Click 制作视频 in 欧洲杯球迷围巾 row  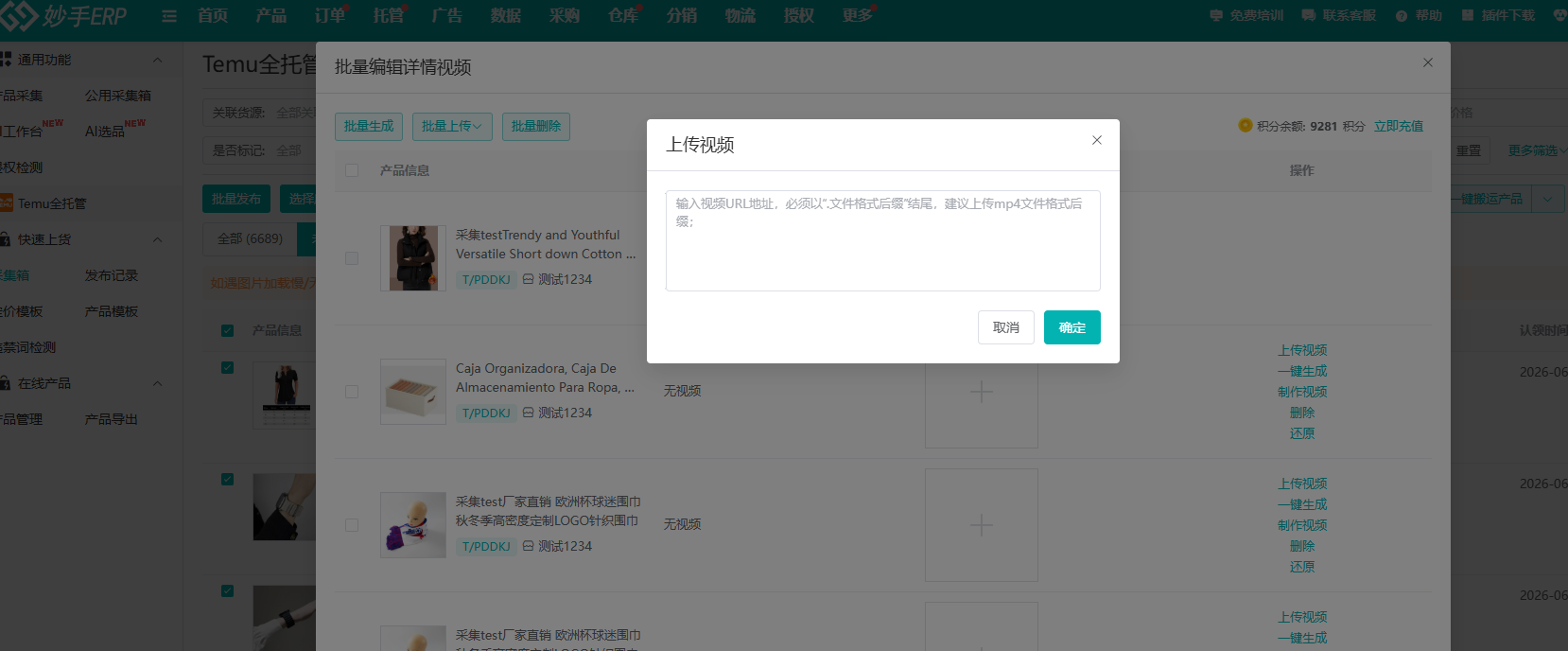[x=1302, y=525]
